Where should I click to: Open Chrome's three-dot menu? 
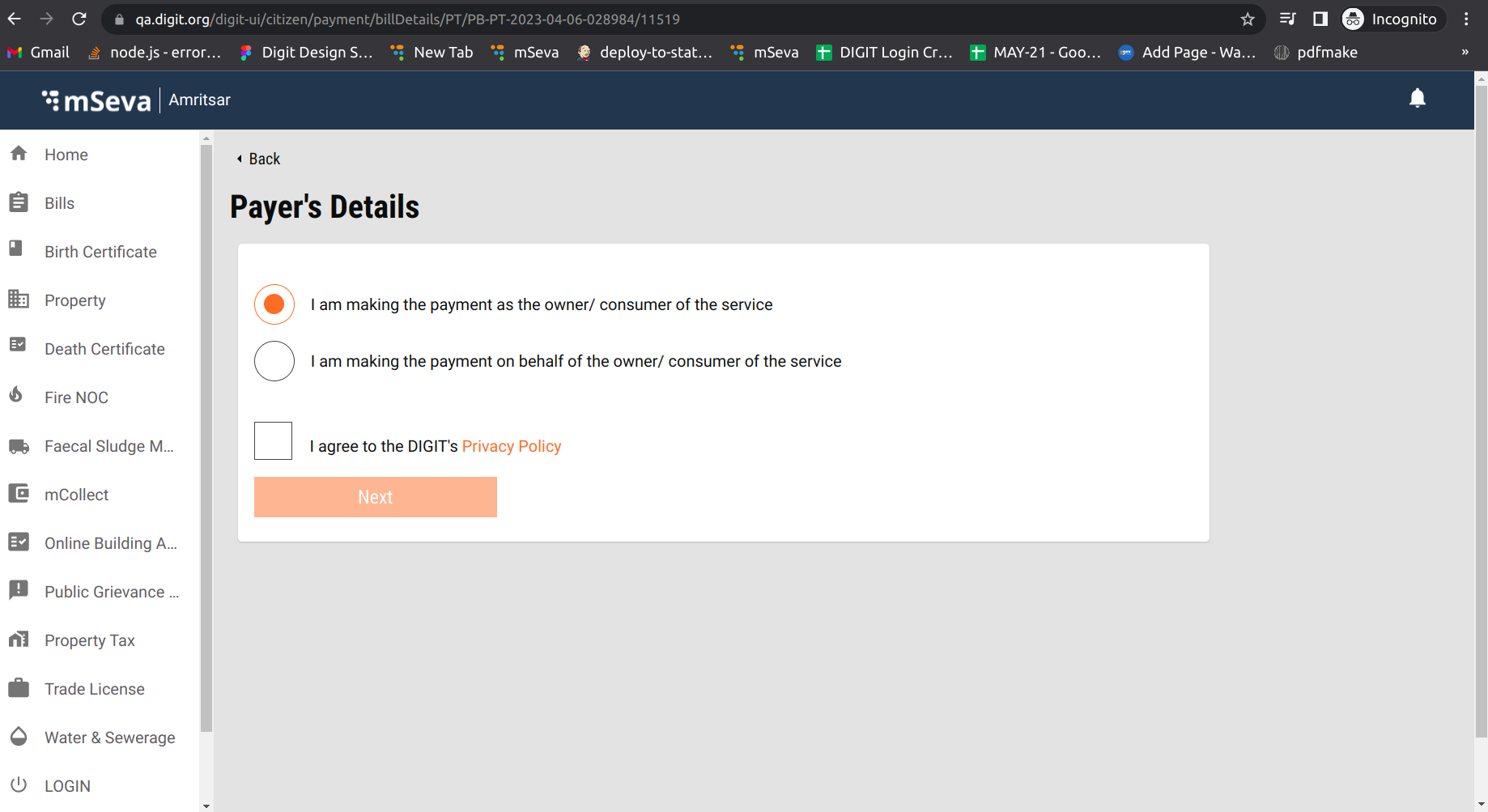point(1466,19)
